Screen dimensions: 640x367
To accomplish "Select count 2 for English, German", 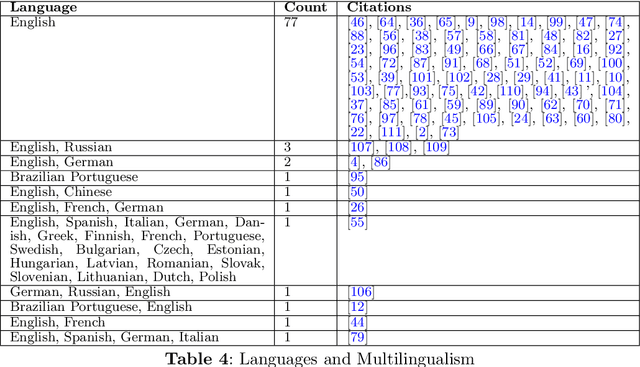I will click(x=287, y=162).
